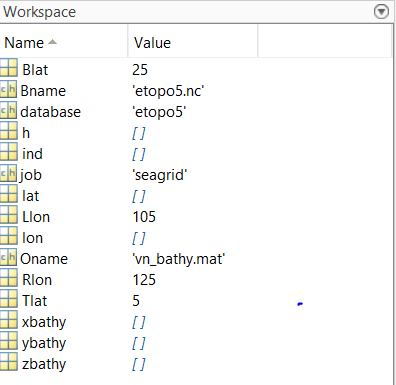Click the value 'vn_bathy.mat'
396x385 pixels.
[179, 259]
